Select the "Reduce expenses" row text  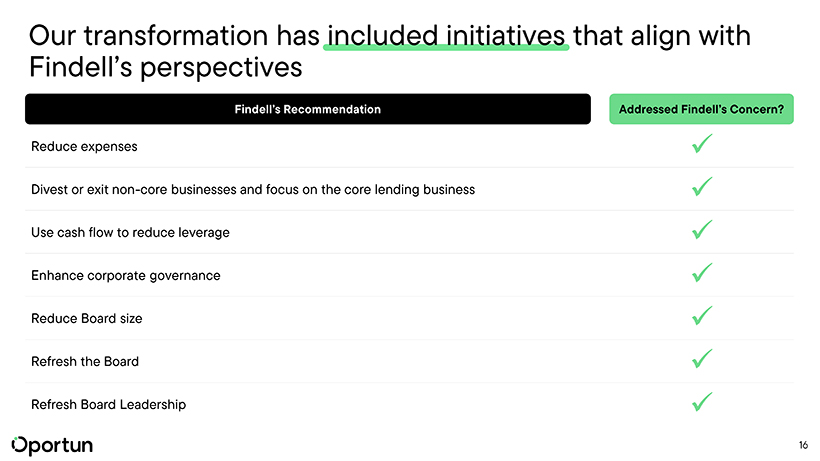[x=84, y=147]
